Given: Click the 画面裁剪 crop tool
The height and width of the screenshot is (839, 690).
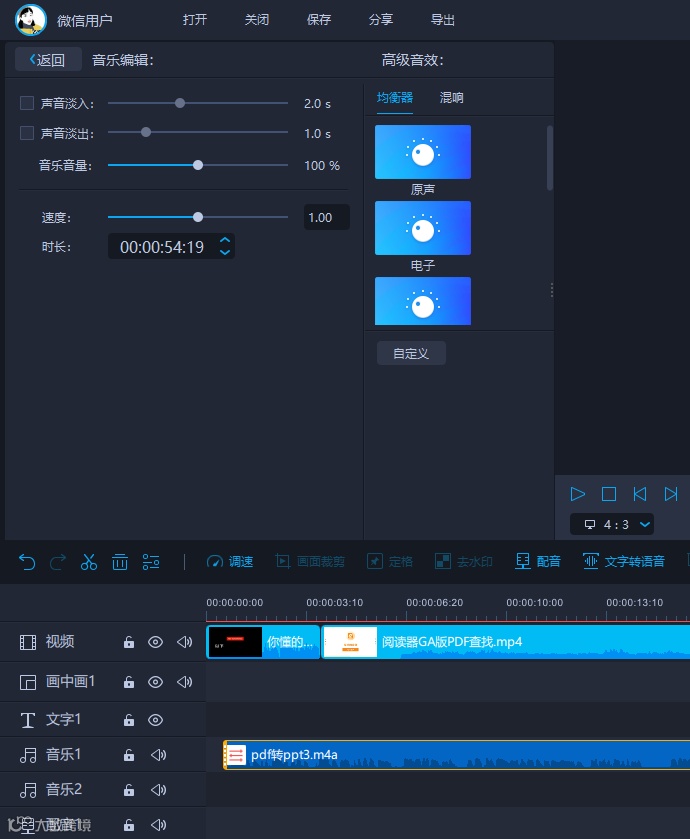Looking at the screenshot, I should [x=310, y=561].
